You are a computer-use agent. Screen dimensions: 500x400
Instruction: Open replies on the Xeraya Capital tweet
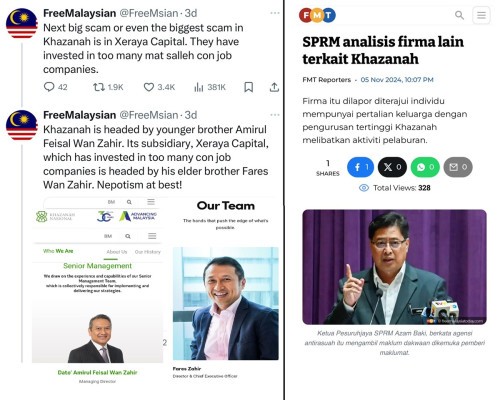(55, 87)
